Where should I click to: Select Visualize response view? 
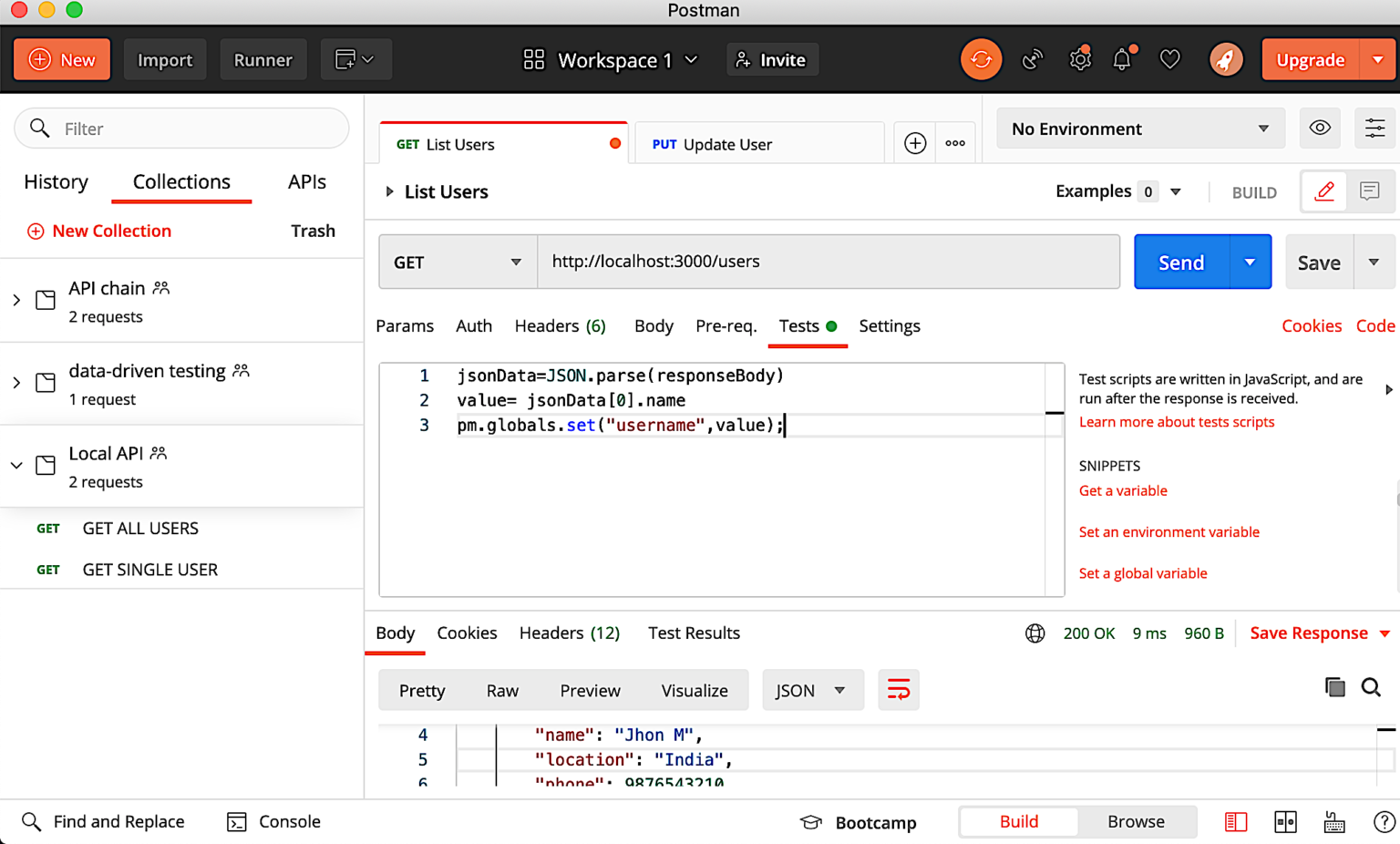pos(695,691)
